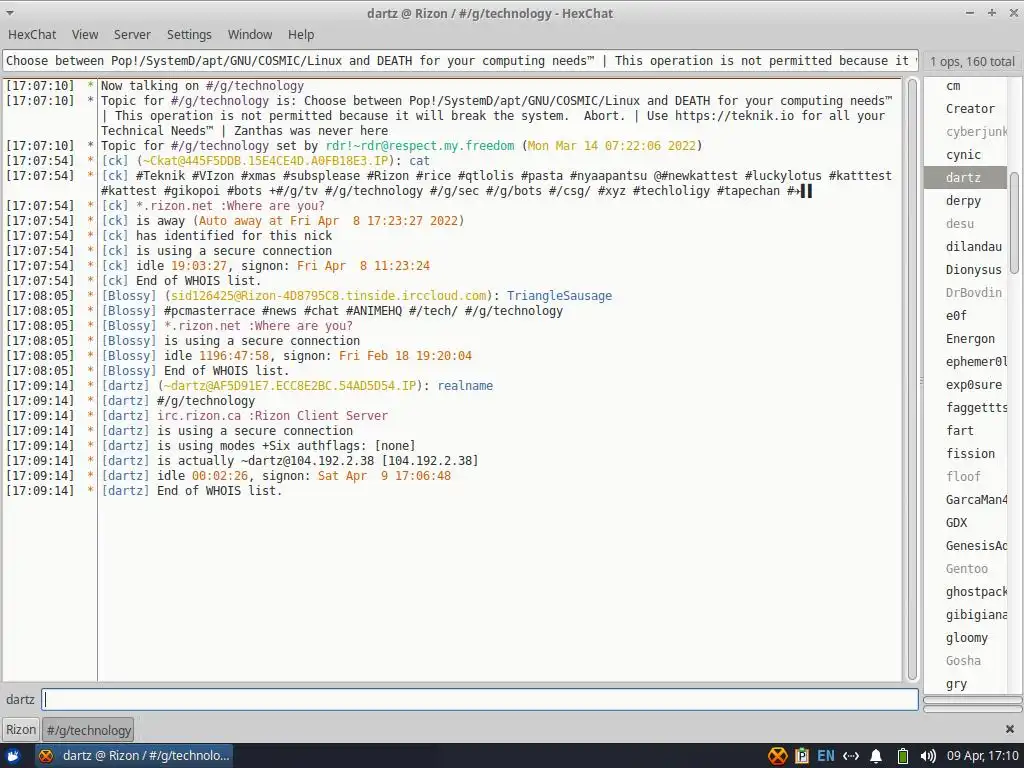The image size is (1024, 768).
Task: Select user cyberjunk in the user list
Action: coord(965,131)
